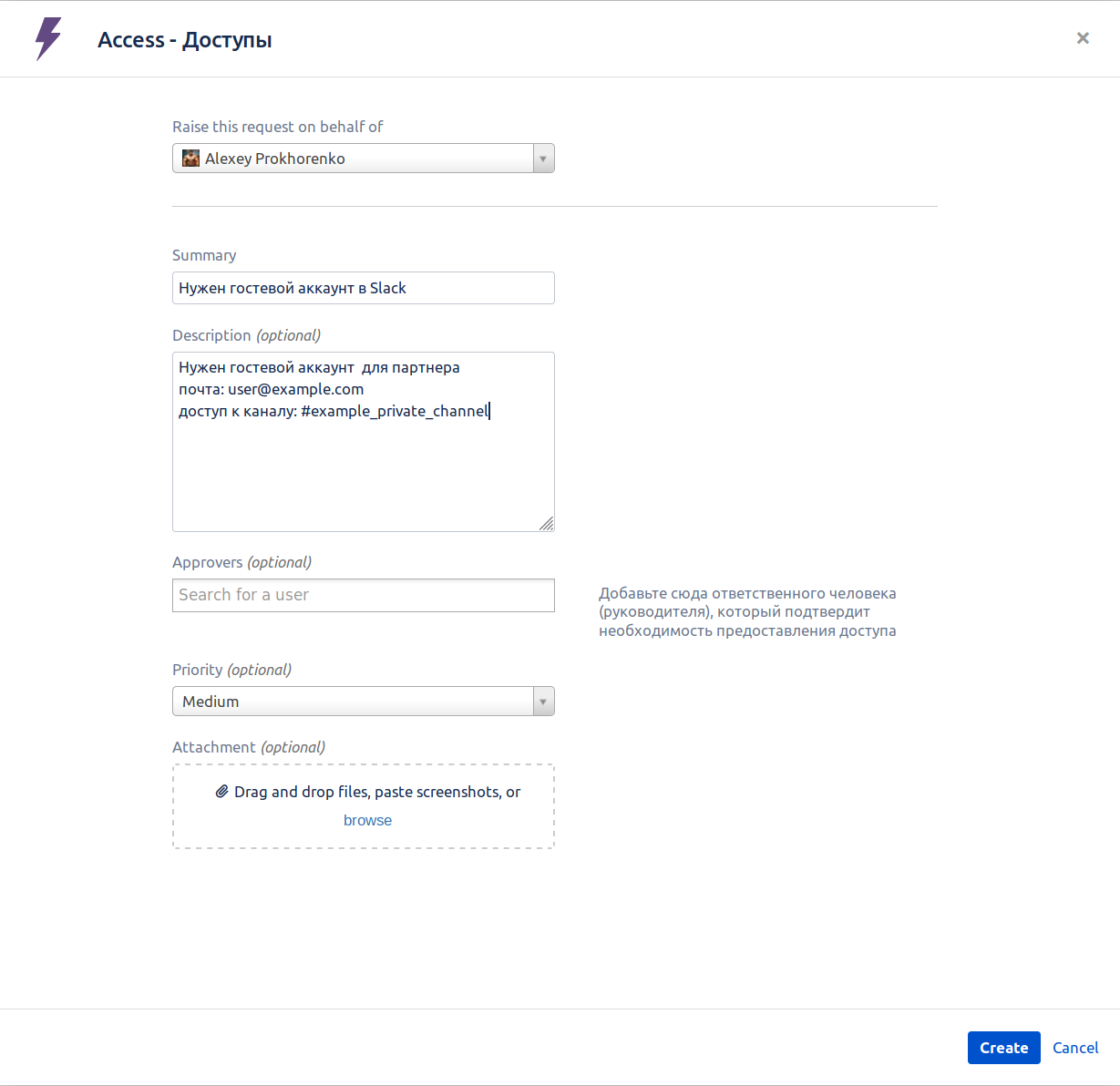Click the Summary text field
1120x1086 pixels.
(363, 288)
